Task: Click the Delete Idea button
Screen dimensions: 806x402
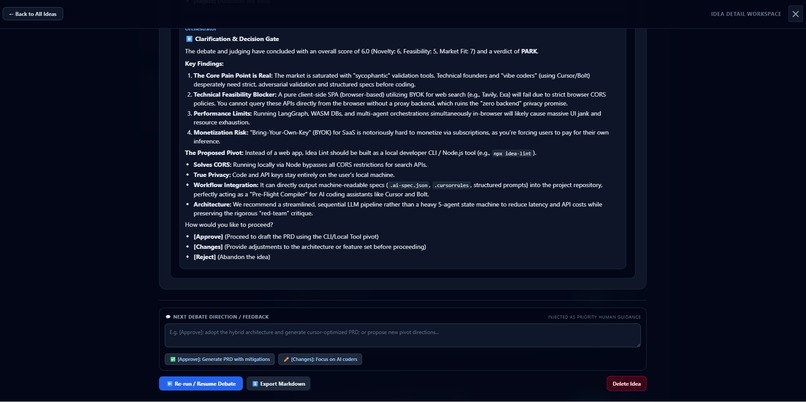Action: (x=627, y=383)
